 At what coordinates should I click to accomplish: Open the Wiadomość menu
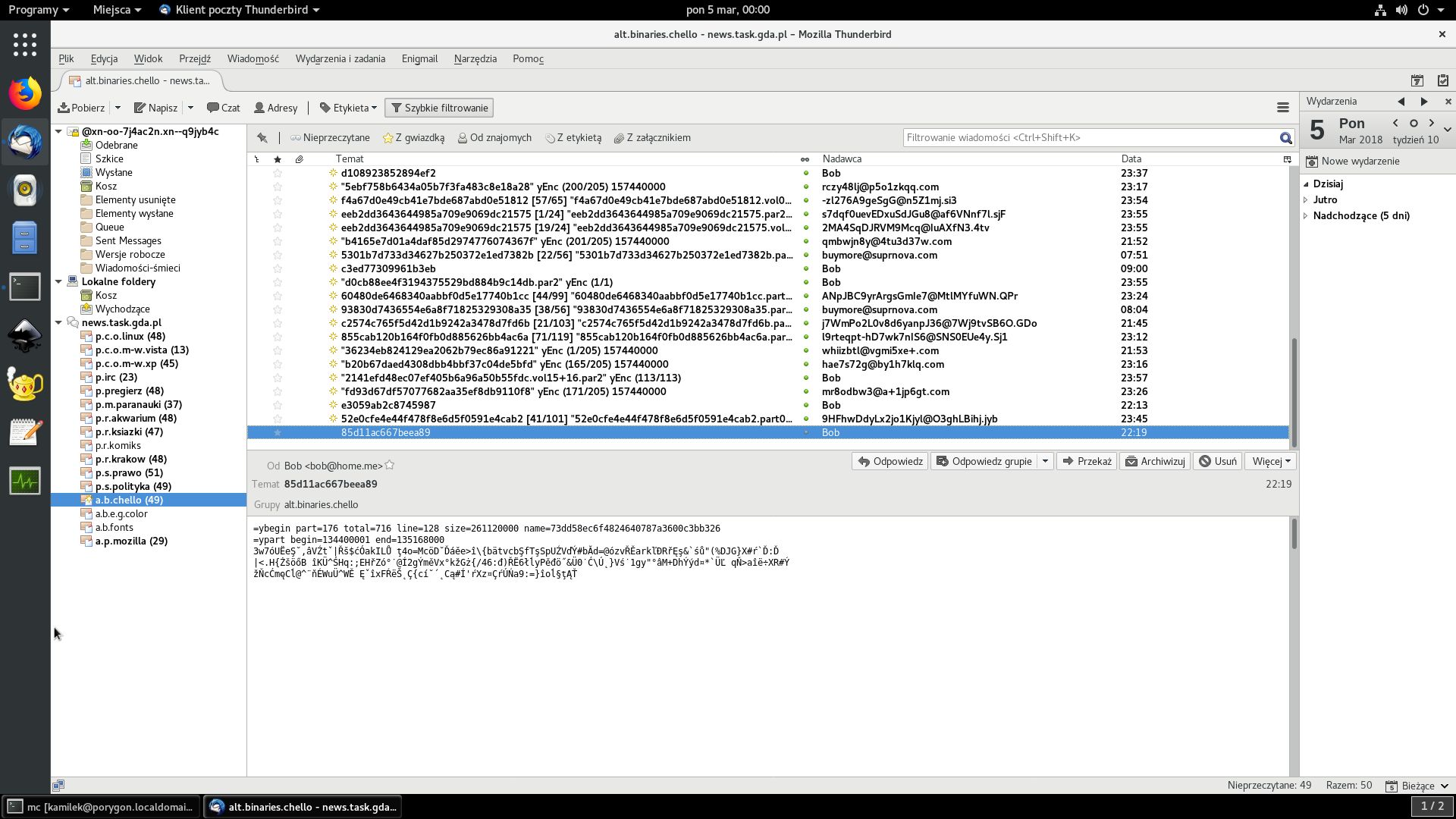tap(253, 58)
